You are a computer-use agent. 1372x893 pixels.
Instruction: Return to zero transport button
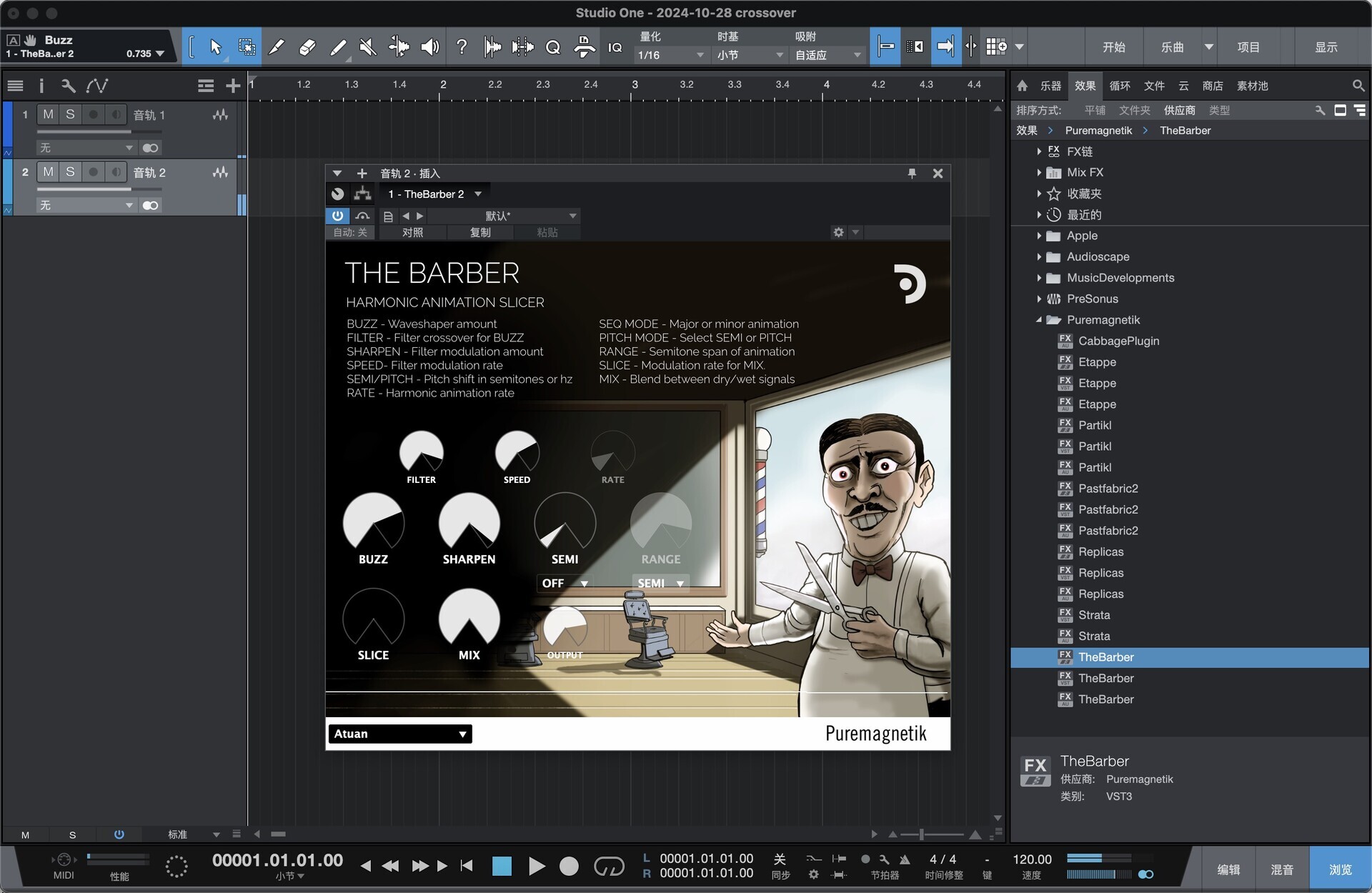467,866
